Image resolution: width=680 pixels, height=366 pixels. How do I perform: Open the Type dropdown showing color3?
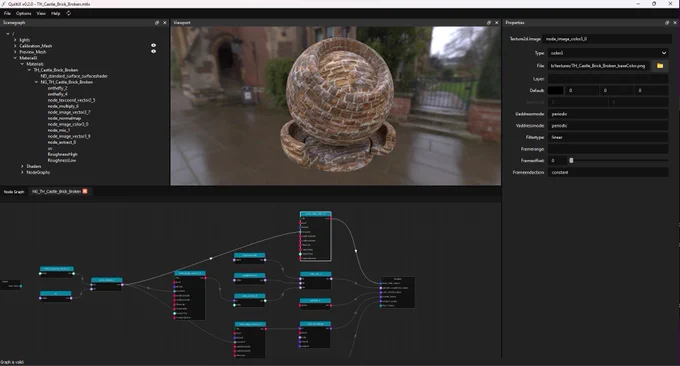point(608,53)
